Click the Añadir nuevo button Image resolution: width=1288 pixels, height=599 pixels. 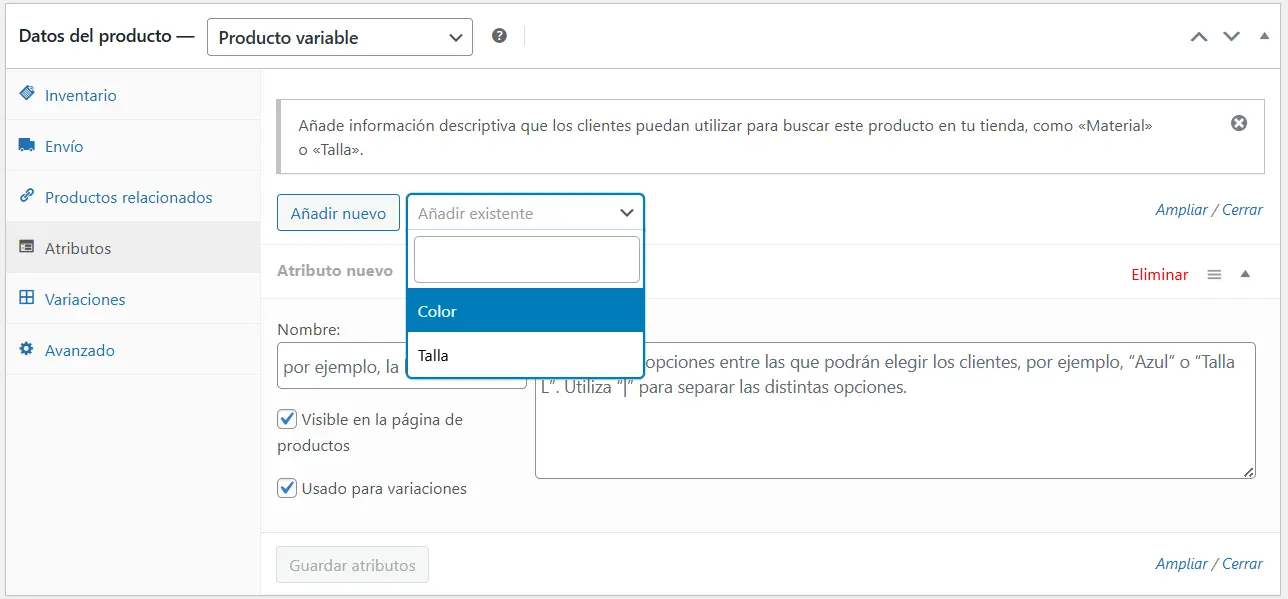pyautogui.click(x=338, y=213)
